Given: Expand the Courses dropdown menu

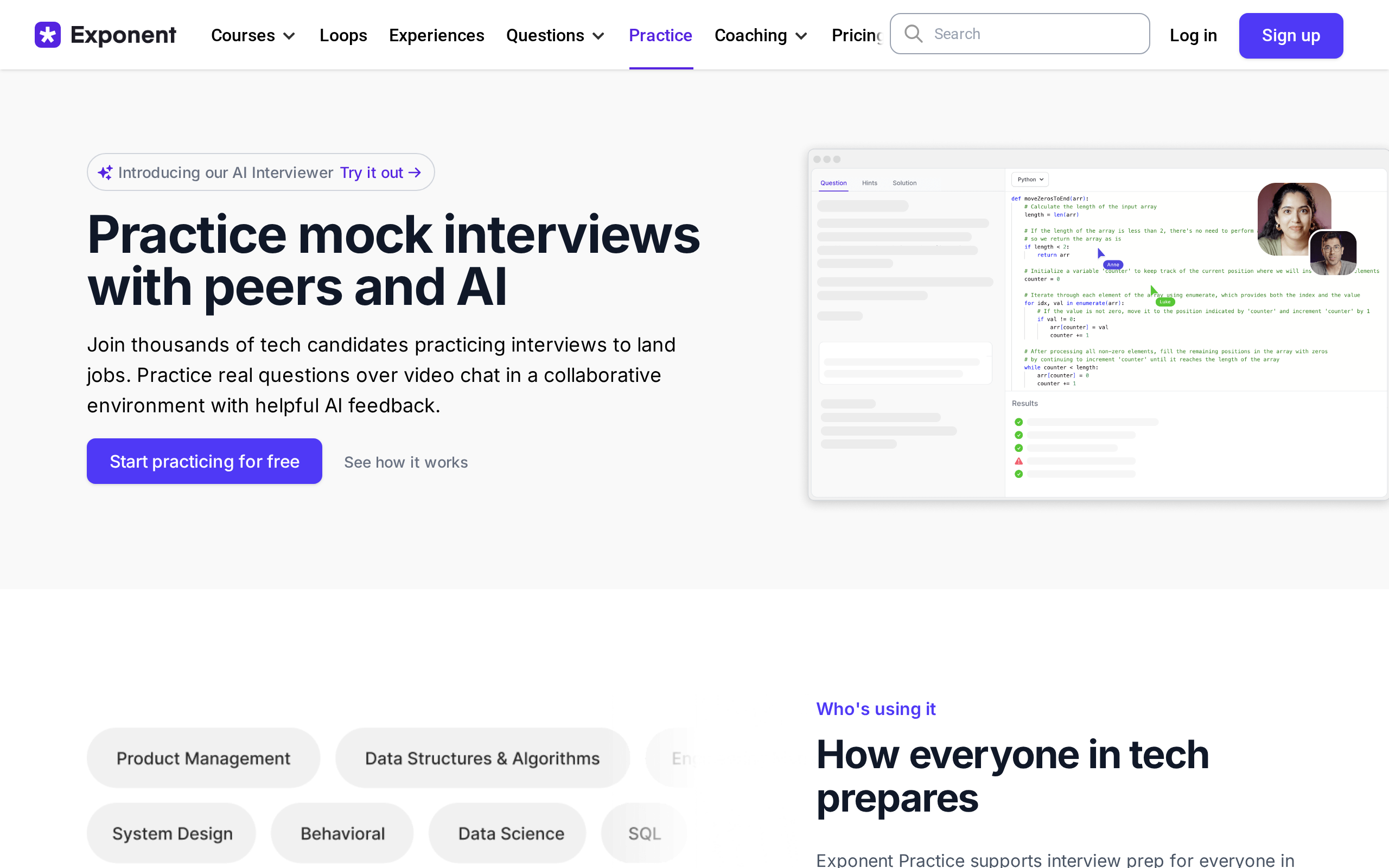Looking at the screenshot, I should tap(253, 36).
